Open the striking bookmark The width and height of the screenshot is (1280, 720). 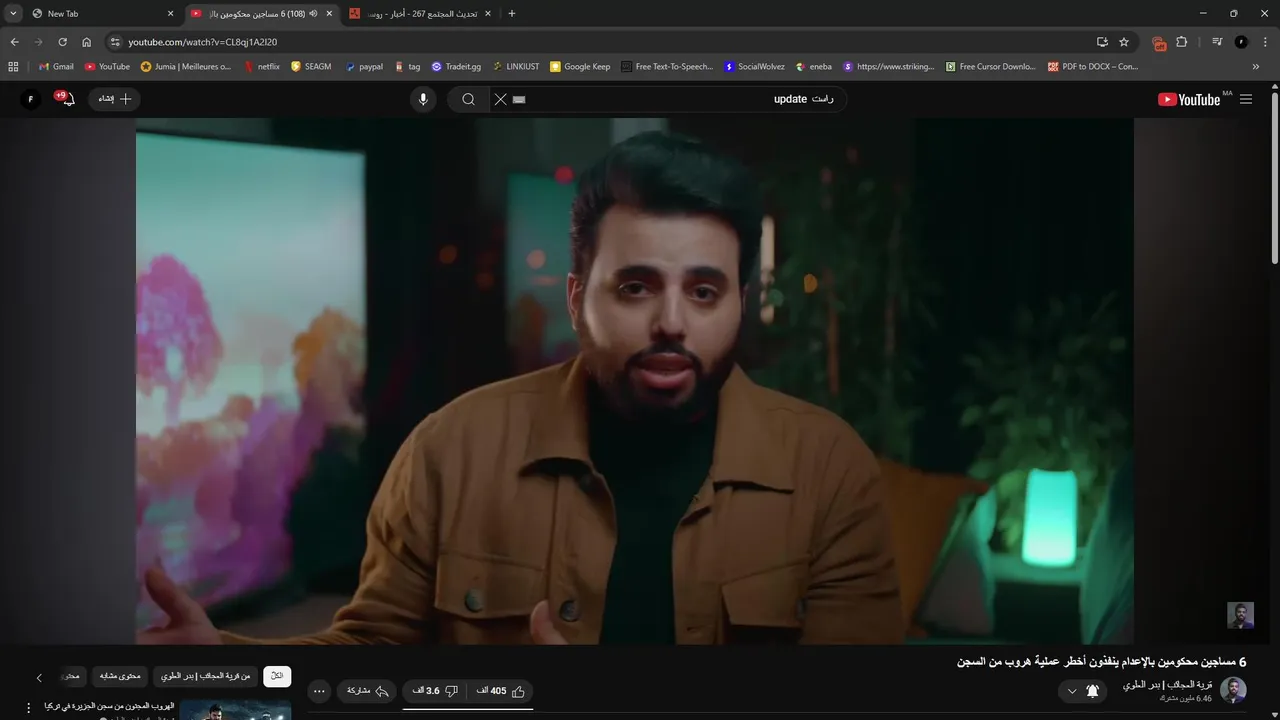(888, 67)
